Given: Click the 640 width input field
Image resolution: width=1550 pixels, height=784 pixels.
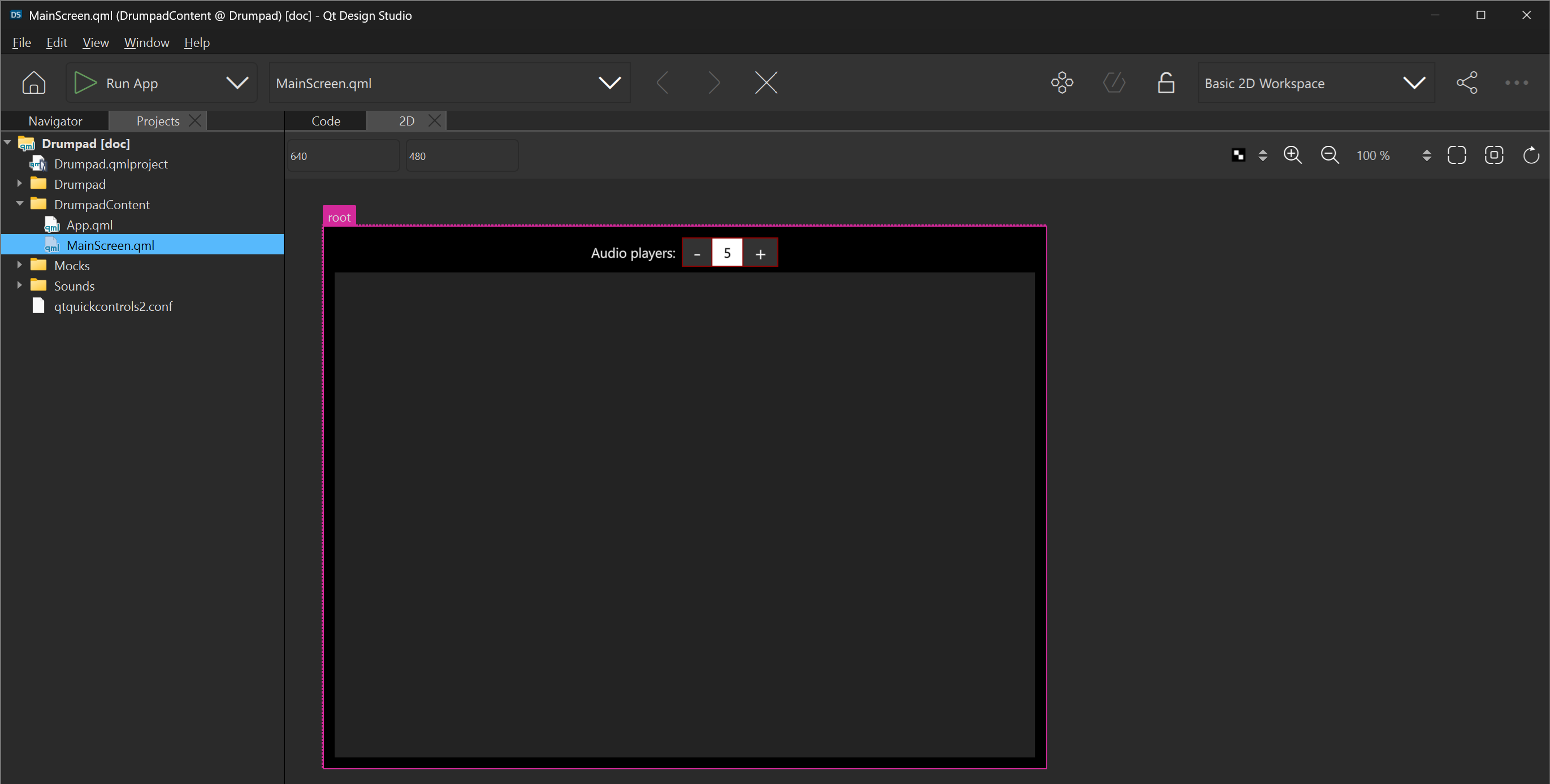Looking at the screenshot, I should click(x=343, y=155).
